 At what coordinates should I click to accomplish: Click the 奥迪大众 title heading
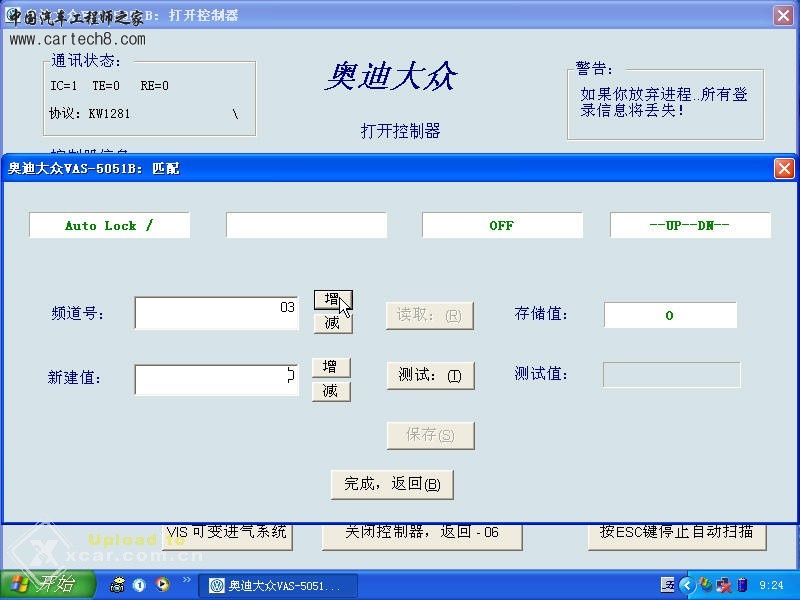(391, 77)
